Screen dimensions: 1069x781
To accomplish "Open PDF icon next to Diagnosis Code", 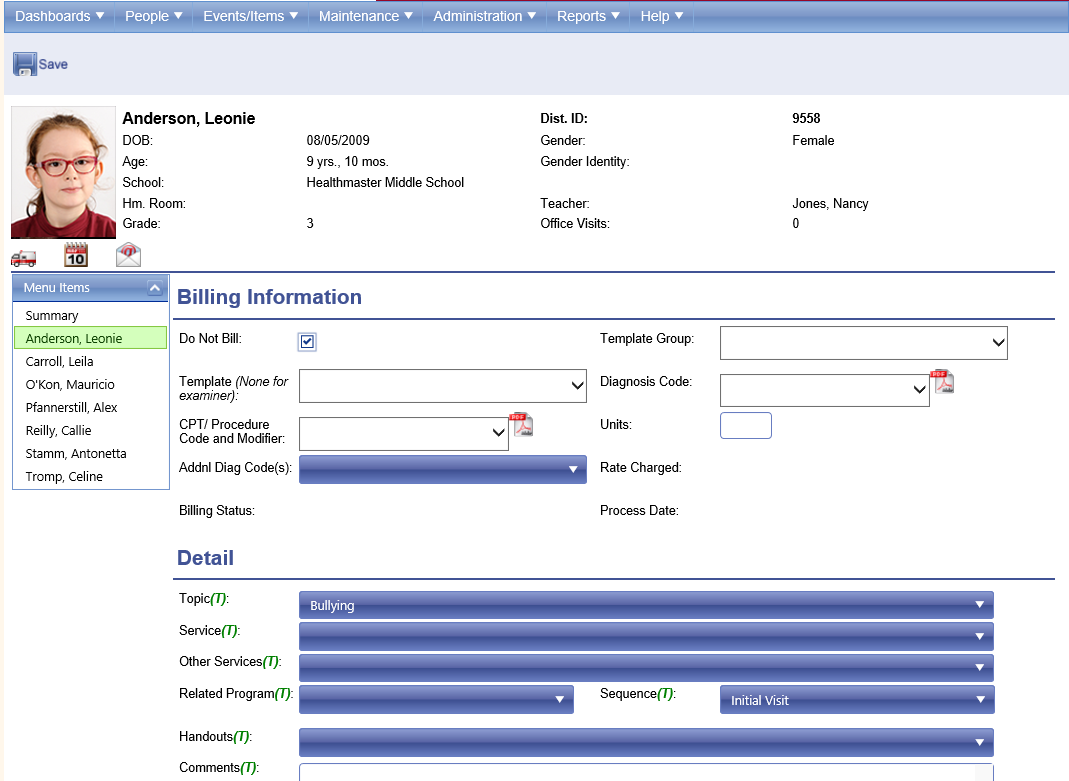I will [942, 381].
